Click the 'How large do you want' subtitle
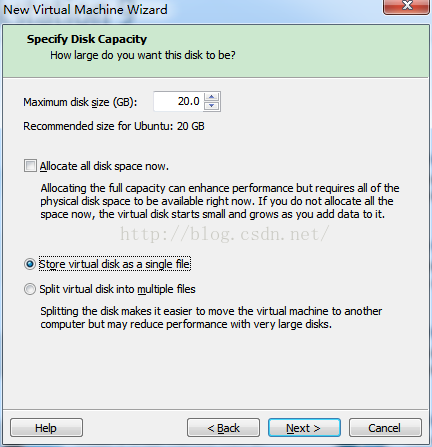Image resolution: width=432 pixels, height=447 pixels. tap(143, 55)
